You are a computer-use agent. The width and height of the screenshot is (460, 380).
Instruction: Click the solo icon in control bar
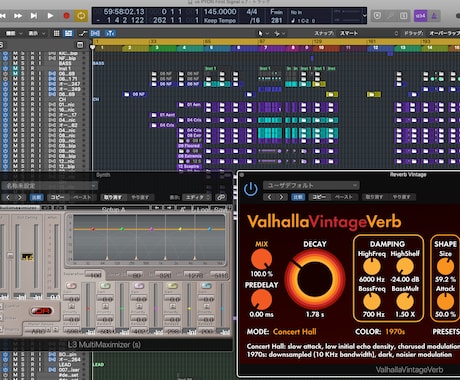pyautogui.click(x=403, y=16)
